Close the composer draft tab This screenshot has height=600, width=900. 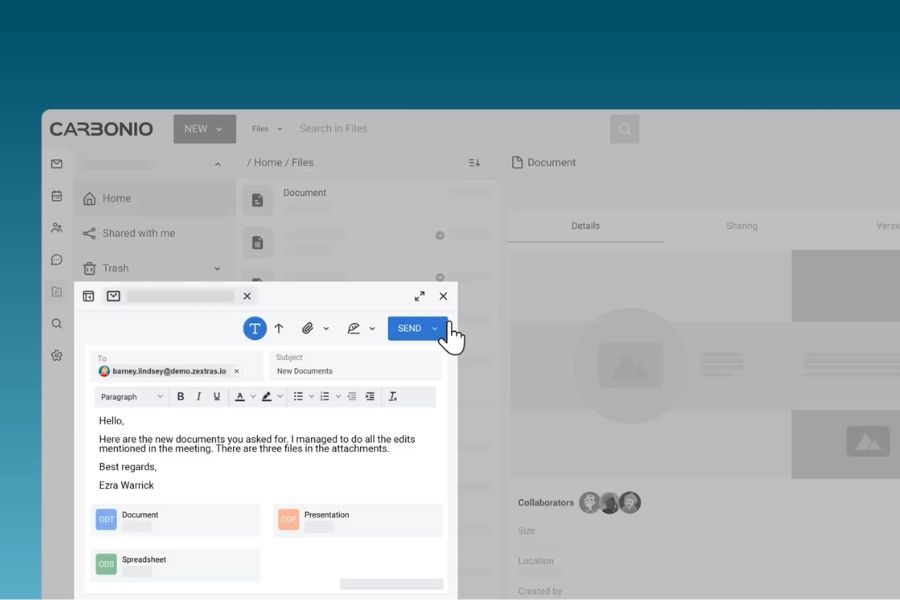pyautogui.click(x=247, y=296)
